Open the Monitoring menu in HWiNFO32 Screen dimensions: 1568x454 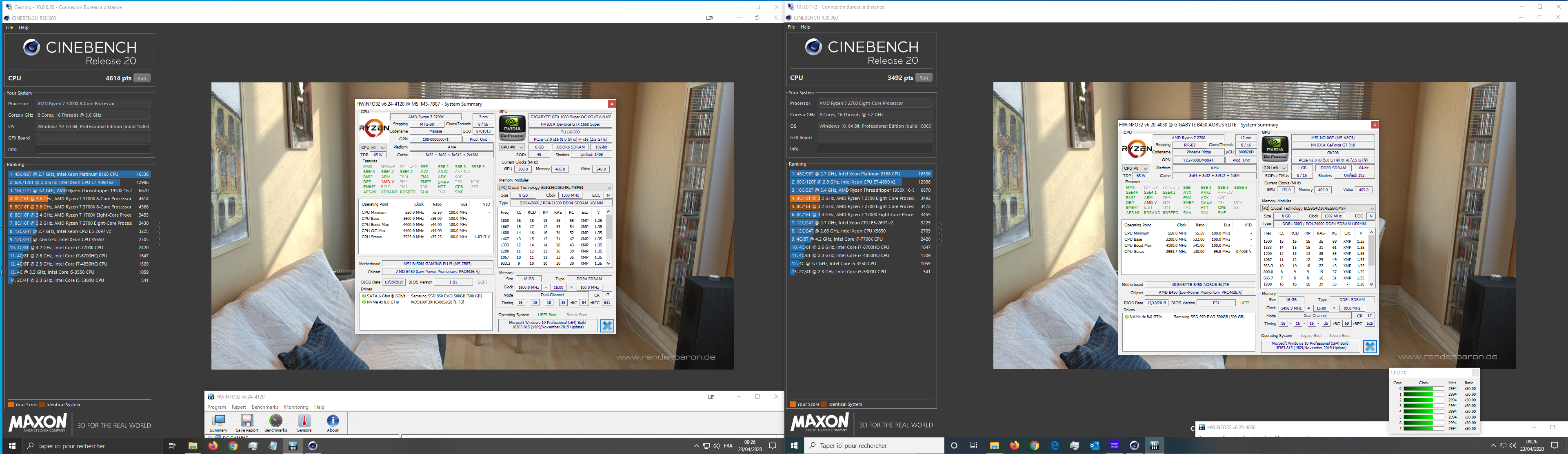coord(296,407)
